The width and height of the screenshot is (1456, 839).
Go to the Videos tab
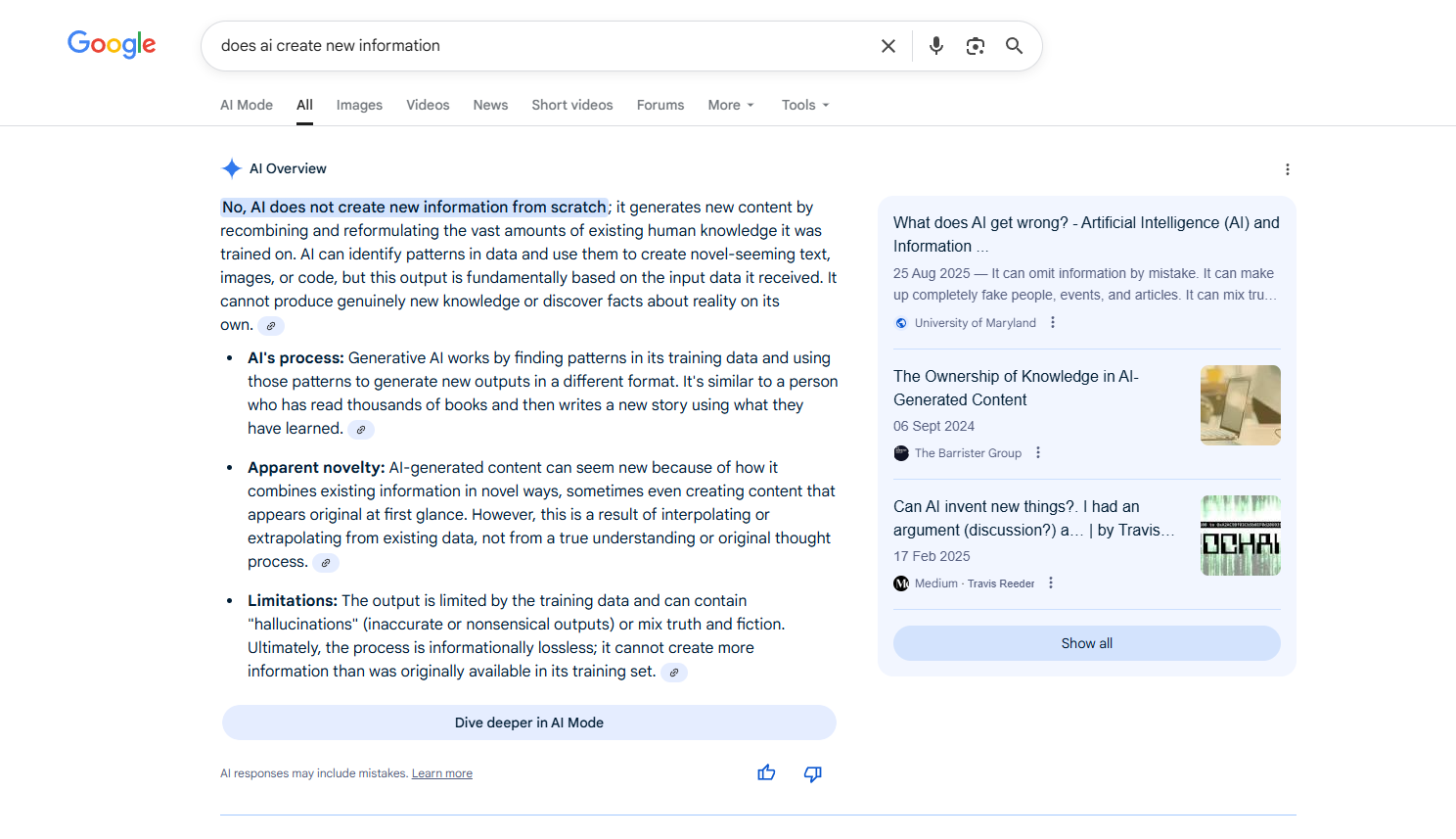coord(428,105)
